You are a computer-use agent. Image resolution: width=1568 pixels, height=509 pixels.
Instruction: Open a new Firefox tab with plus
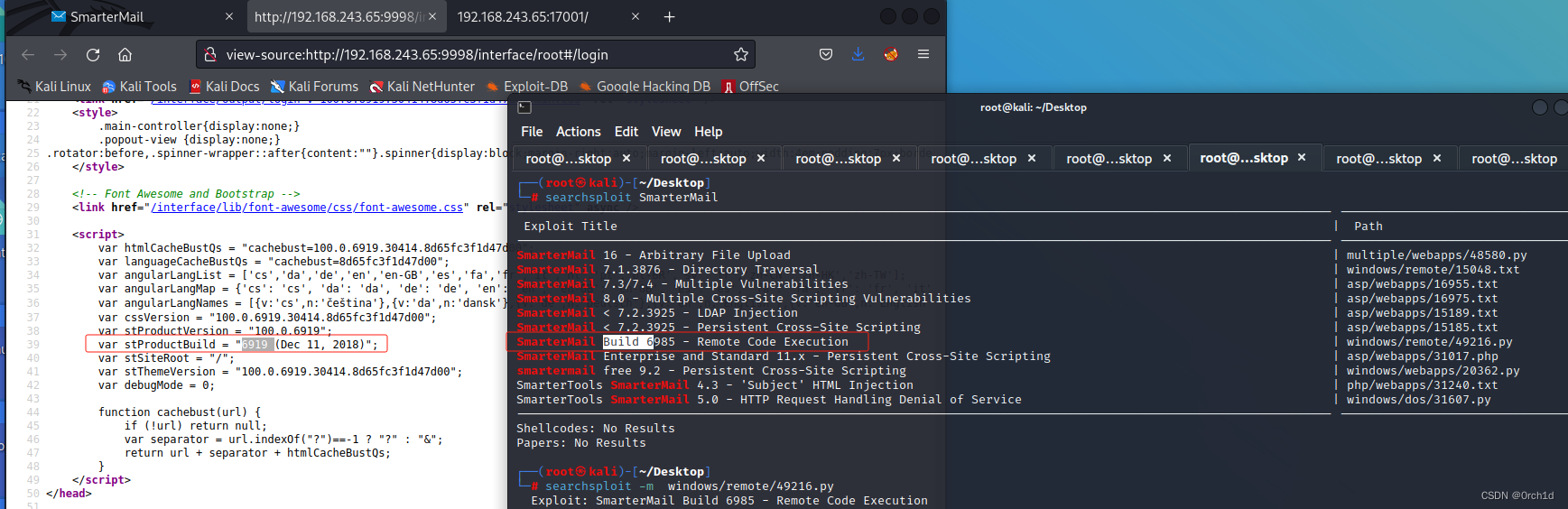669,16
